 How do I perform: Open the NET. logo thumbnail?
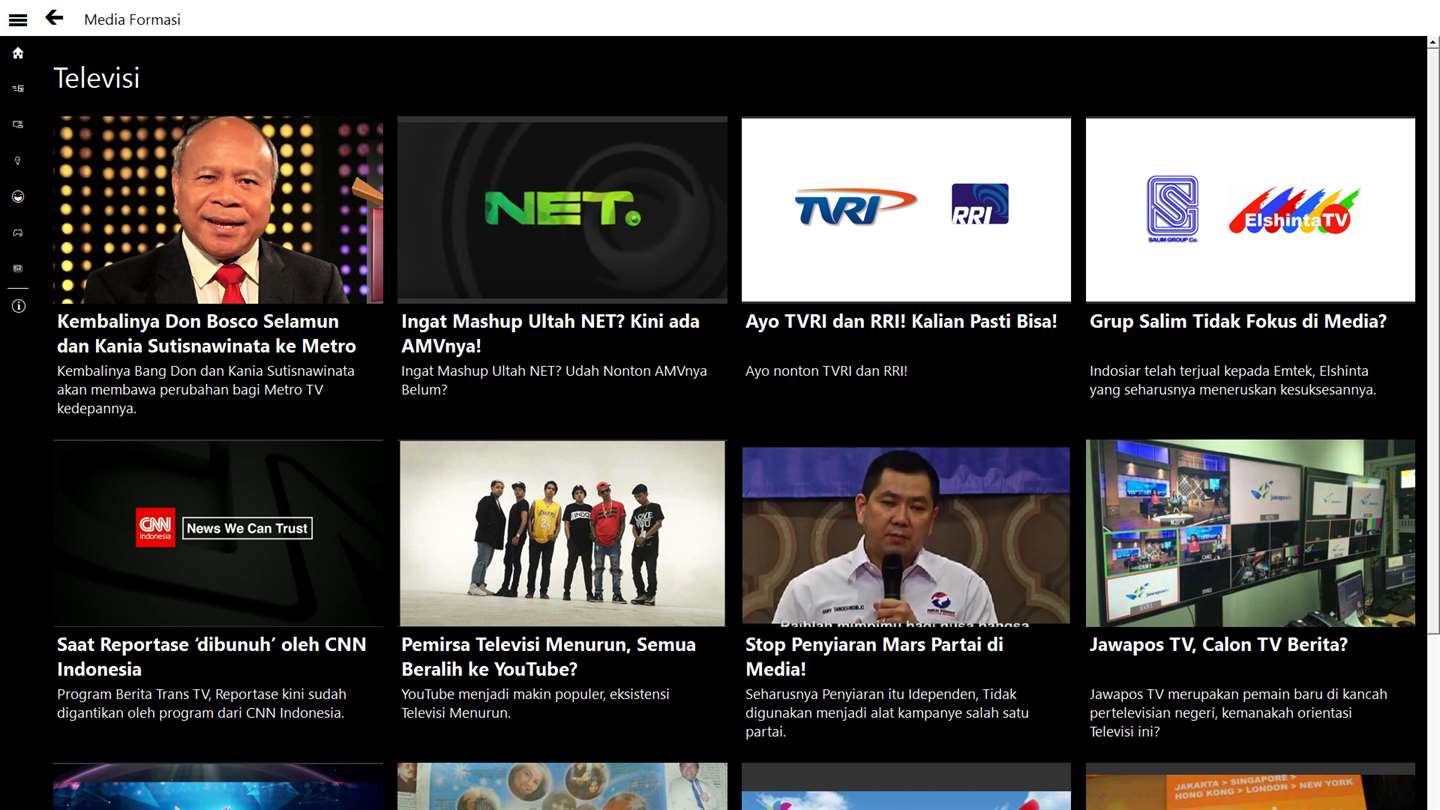point(562,210)
